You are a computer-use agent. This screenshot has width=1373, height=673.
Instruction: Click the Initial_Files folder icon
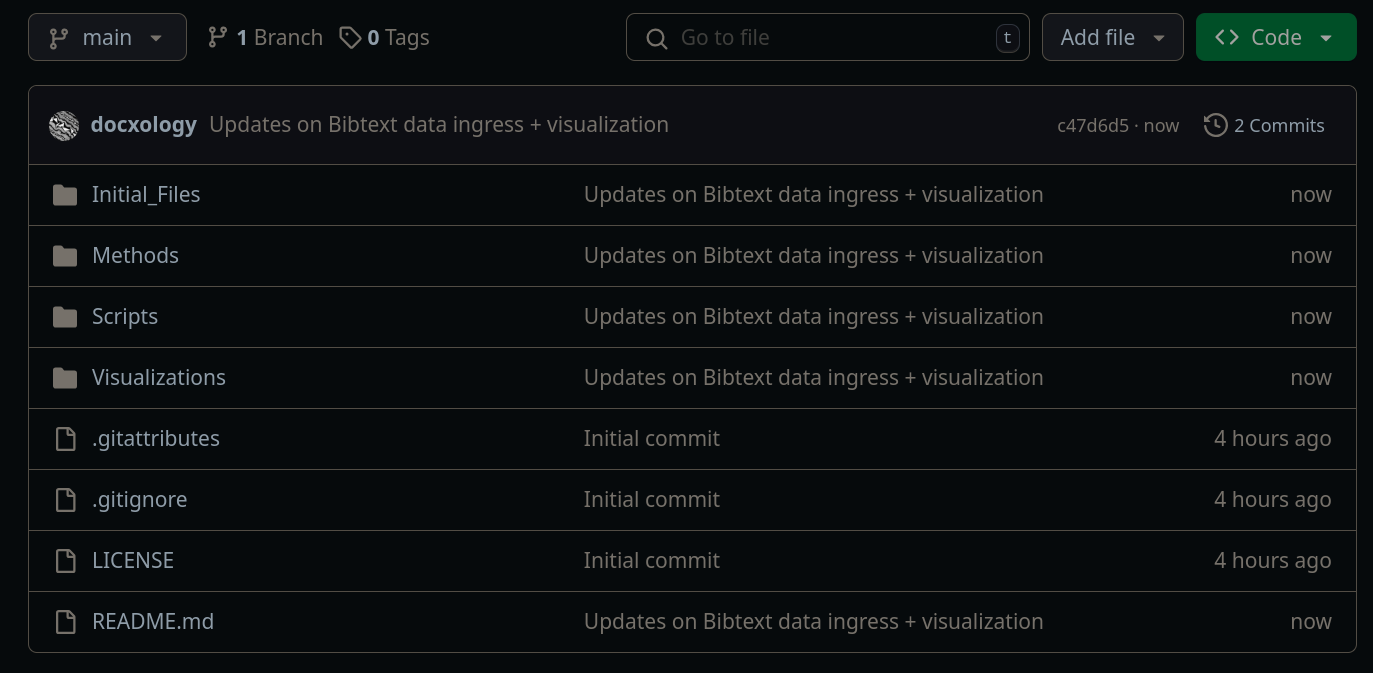[x=65, y=195]
